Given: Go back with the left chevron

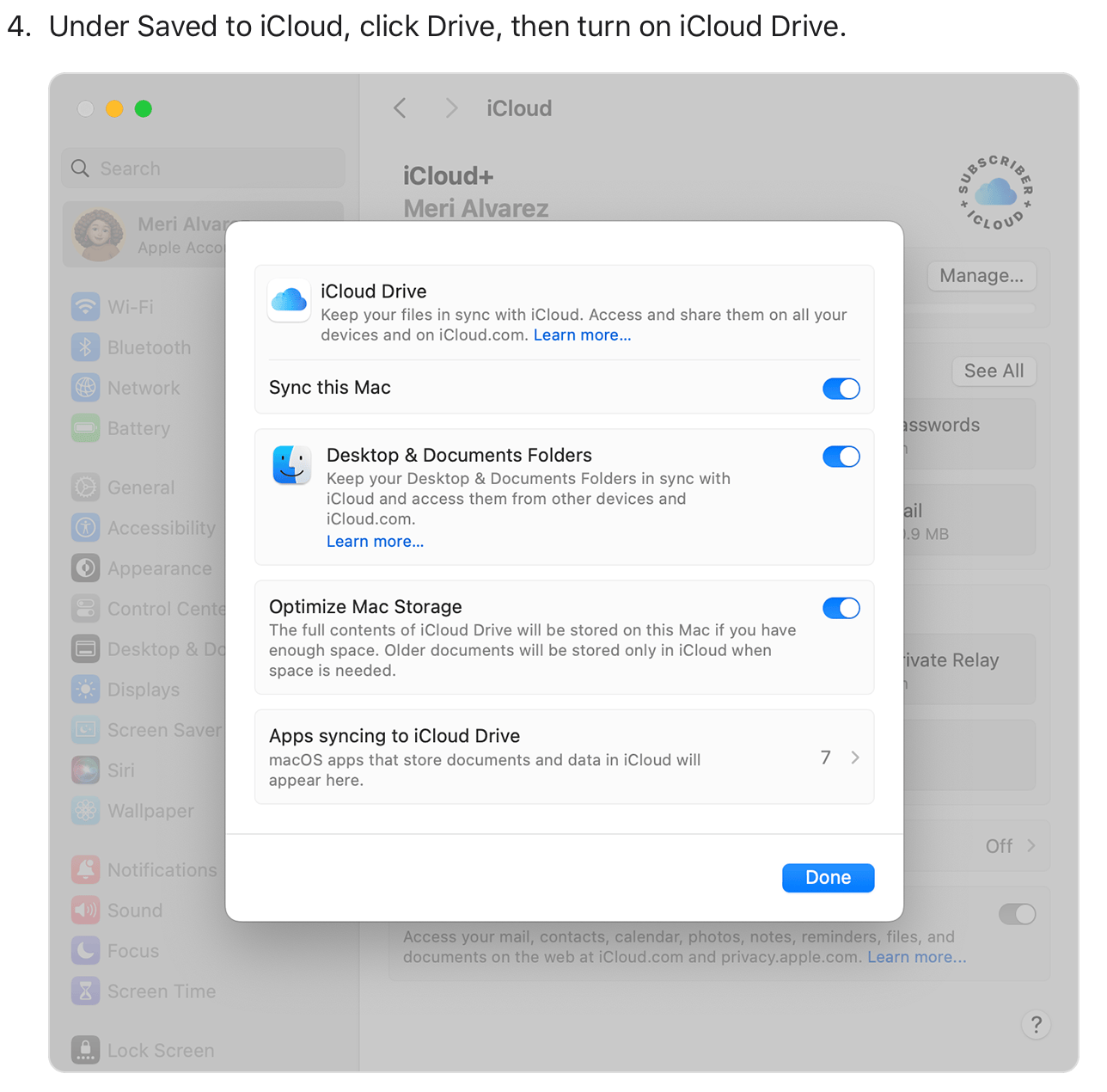Looking at the screenshot, I should tap(400, 108).
